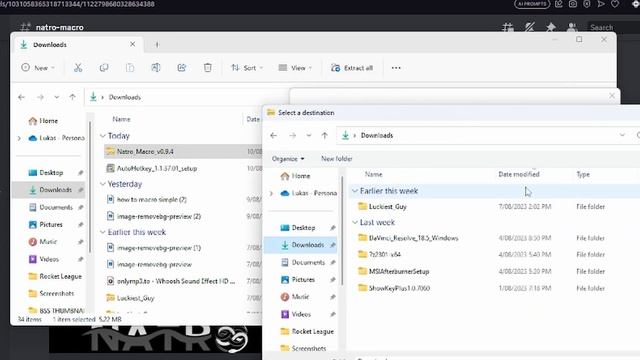Go back in Downloads Explorer window

point(21,97)
